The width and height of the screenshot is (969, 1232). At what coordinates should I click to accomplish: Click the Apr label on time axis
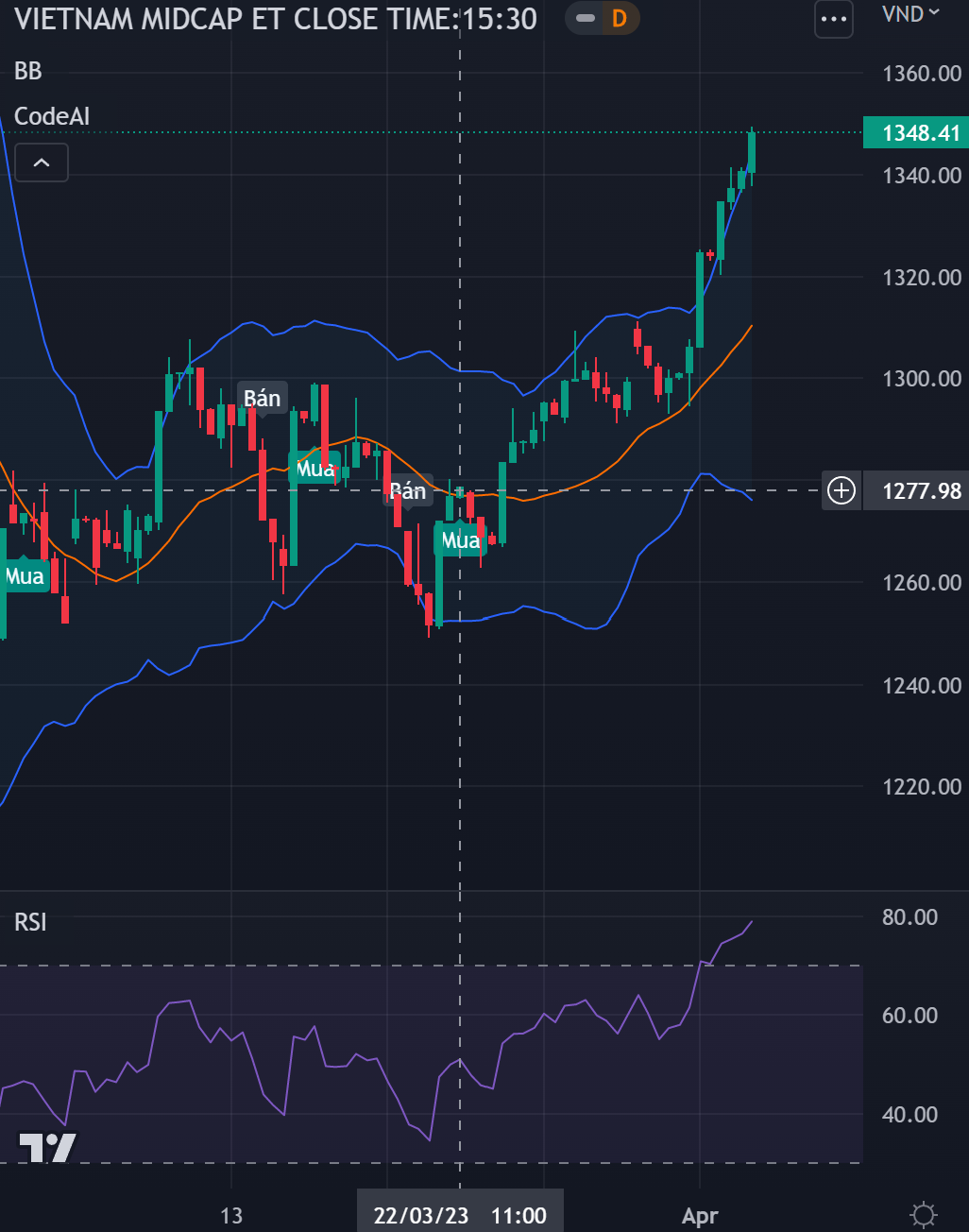tap(700, 1216)
